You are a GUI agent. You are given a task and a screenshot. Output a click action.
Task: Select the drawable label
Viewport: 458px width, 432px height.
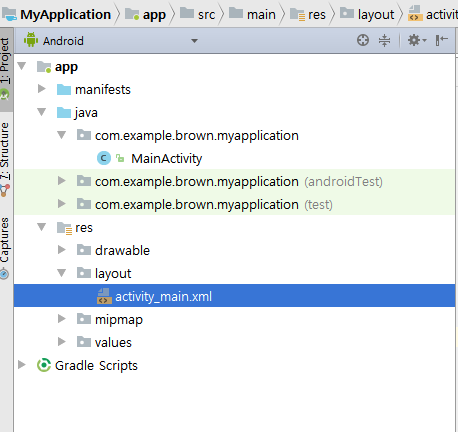pos(122,250)
